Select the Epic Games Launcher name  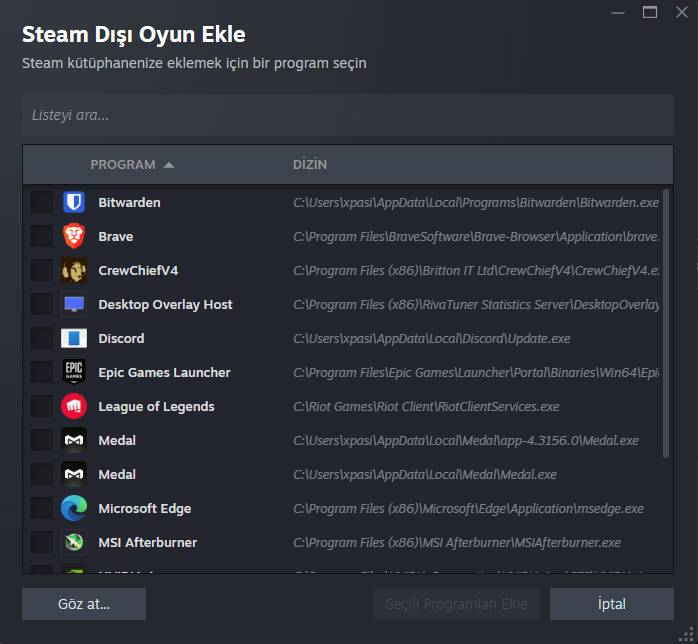pyautogui.click(x=164, y=372)
